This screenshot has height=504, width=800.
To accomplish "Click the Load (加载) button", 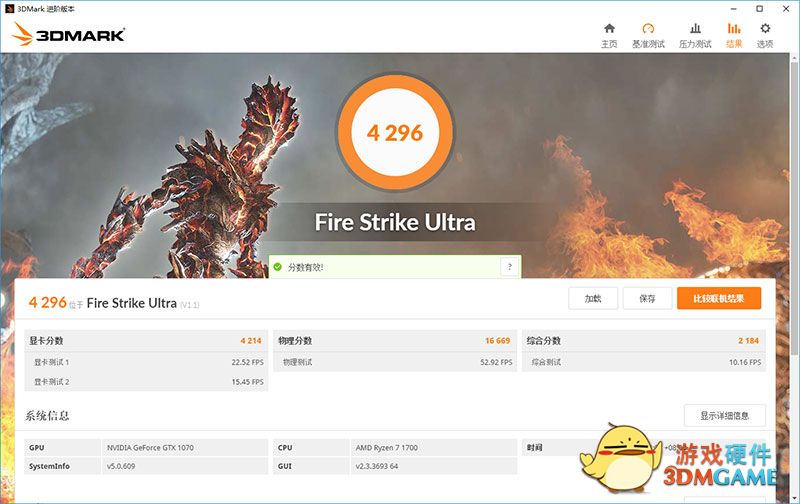I will point(593,298).
